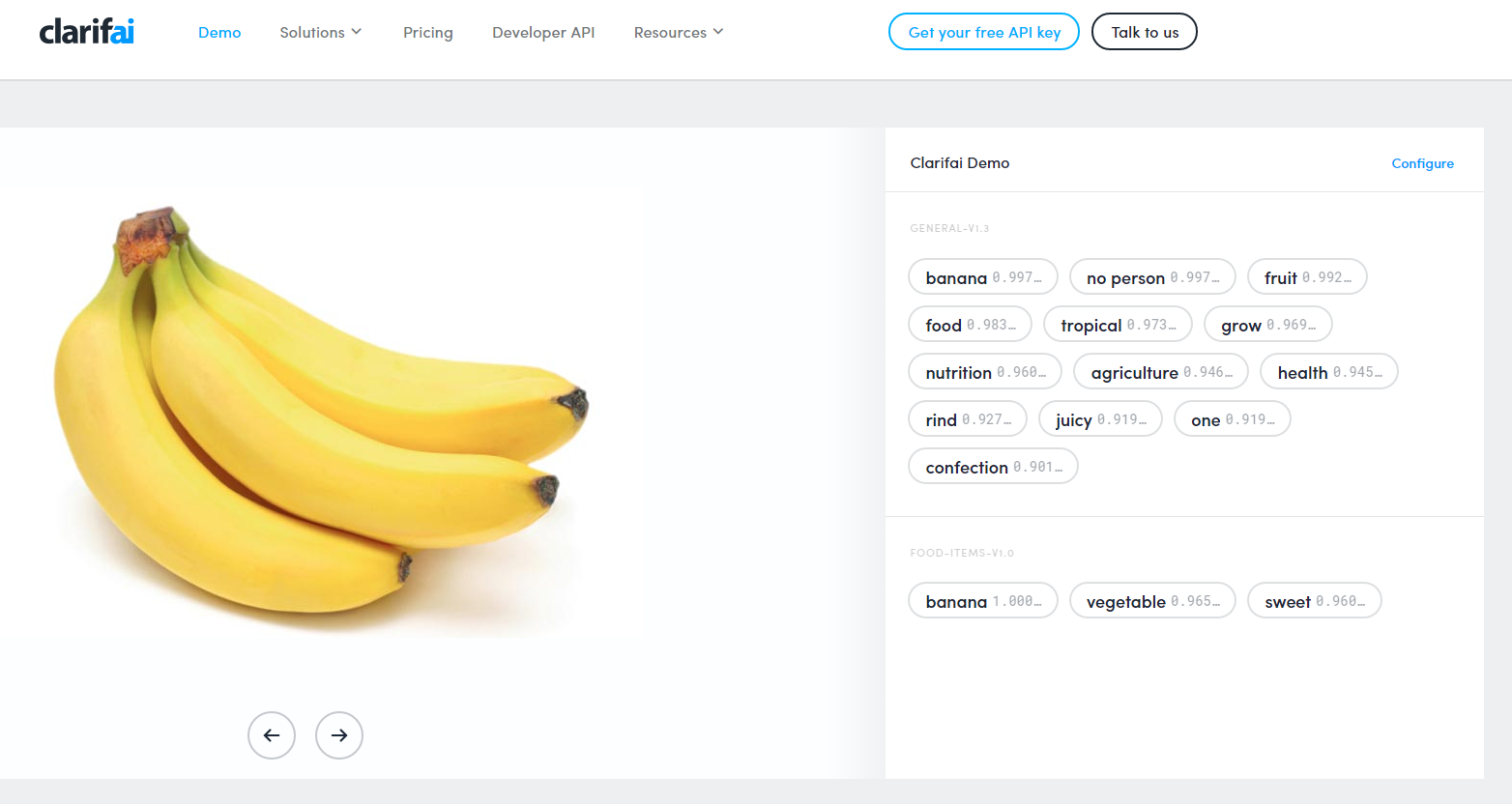Advance to the next demo image

click(339, 735)
